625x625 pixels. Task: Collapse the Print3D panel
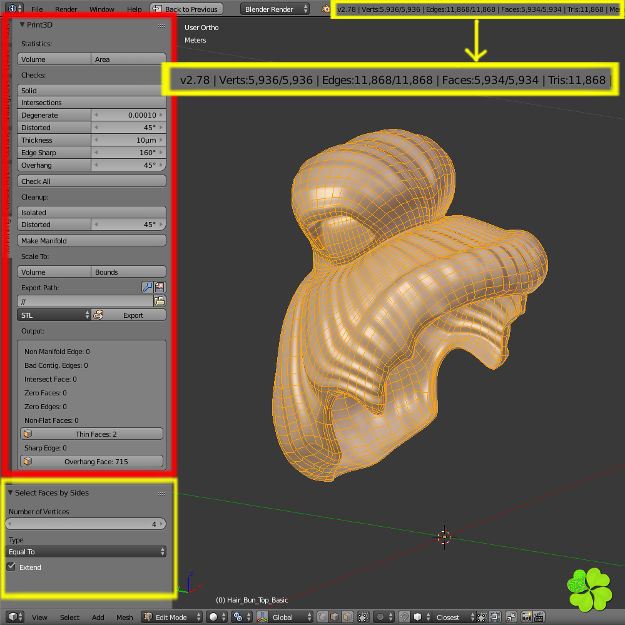pos(22,25)
